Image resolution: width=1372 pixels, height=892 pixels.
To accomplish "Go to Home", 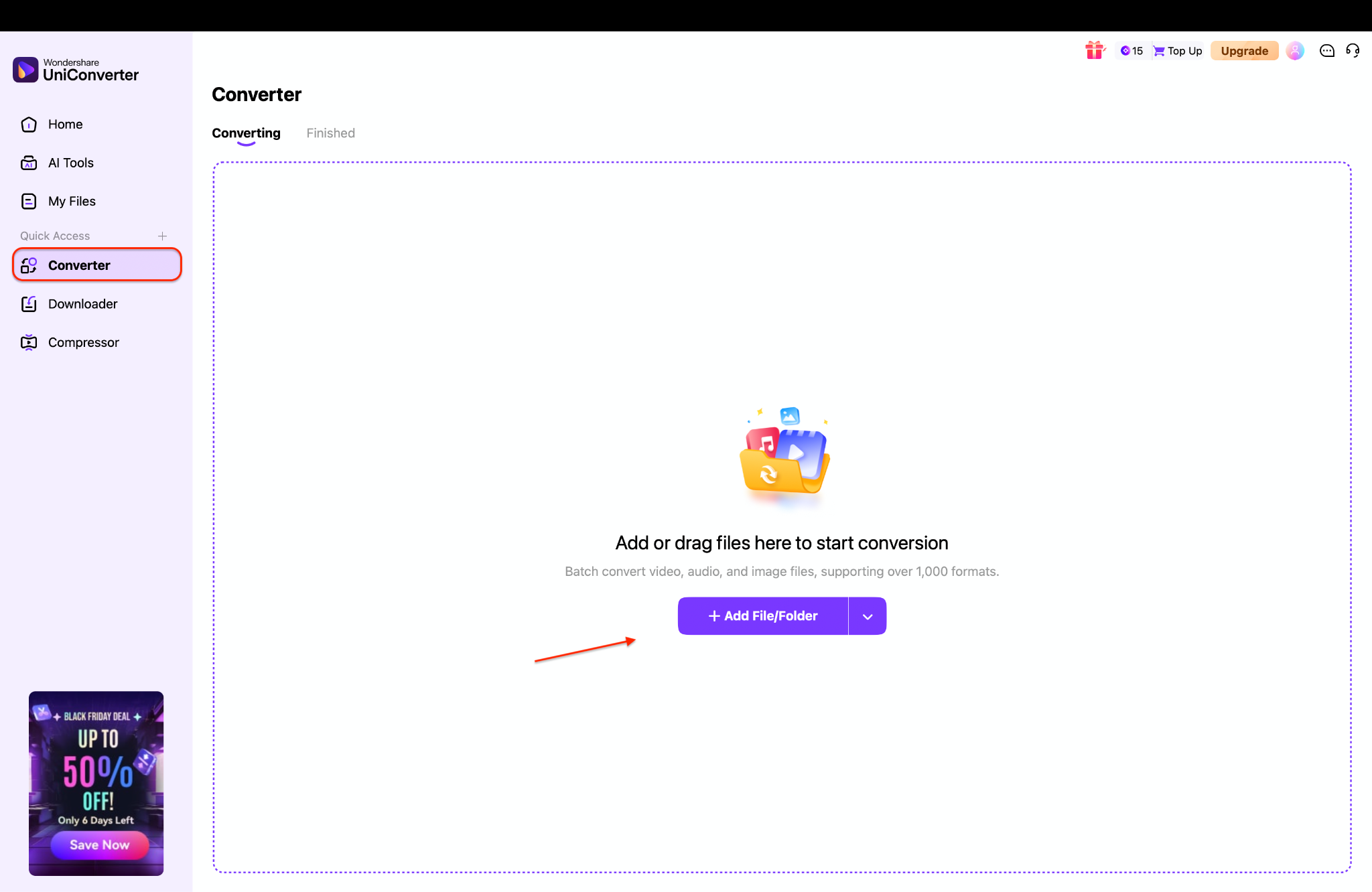I will [65, 124].
